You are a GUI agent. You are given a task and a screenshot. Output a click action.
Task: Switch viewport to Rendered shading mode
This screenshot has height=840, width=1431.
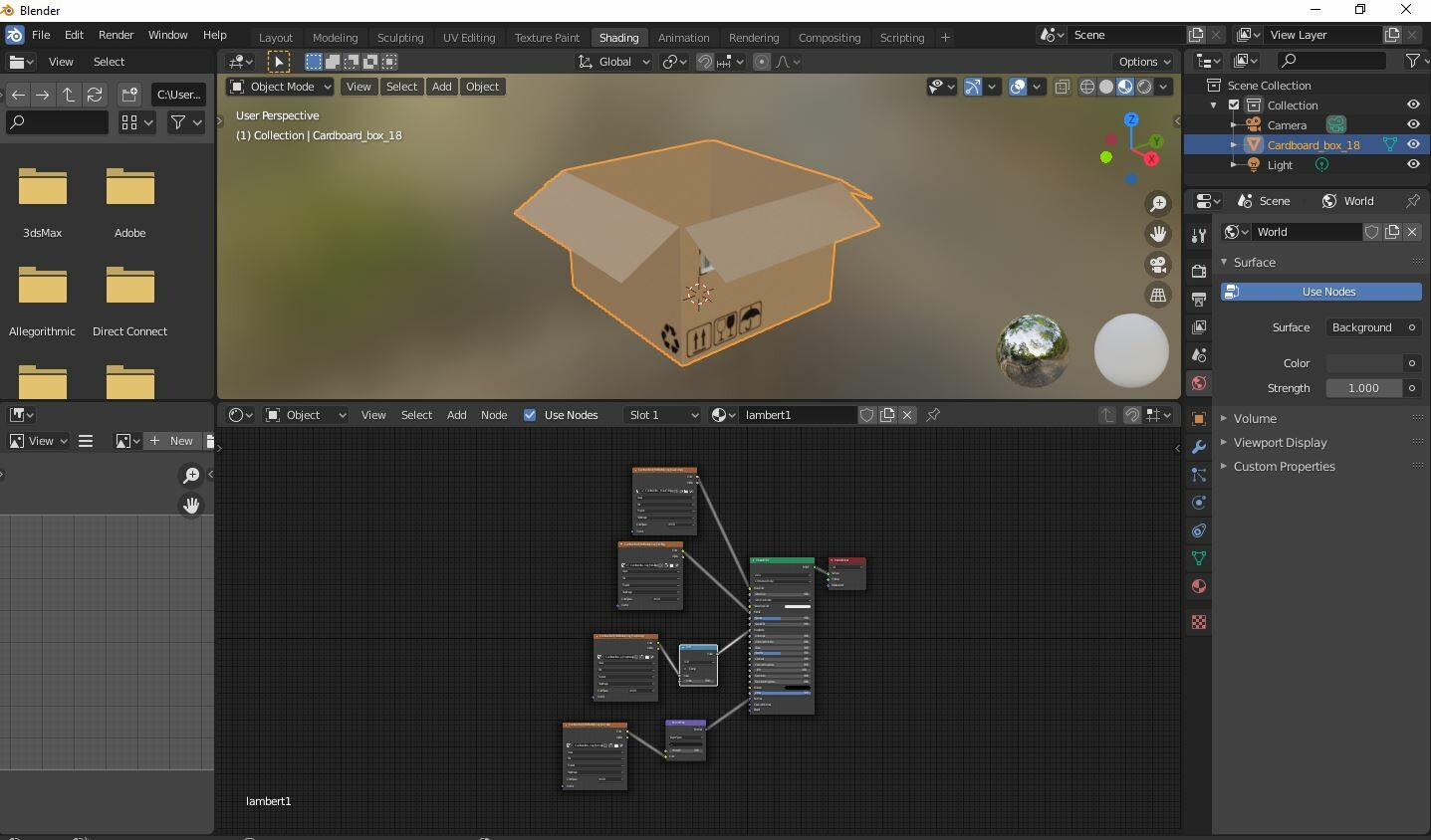pos(1143,87)
